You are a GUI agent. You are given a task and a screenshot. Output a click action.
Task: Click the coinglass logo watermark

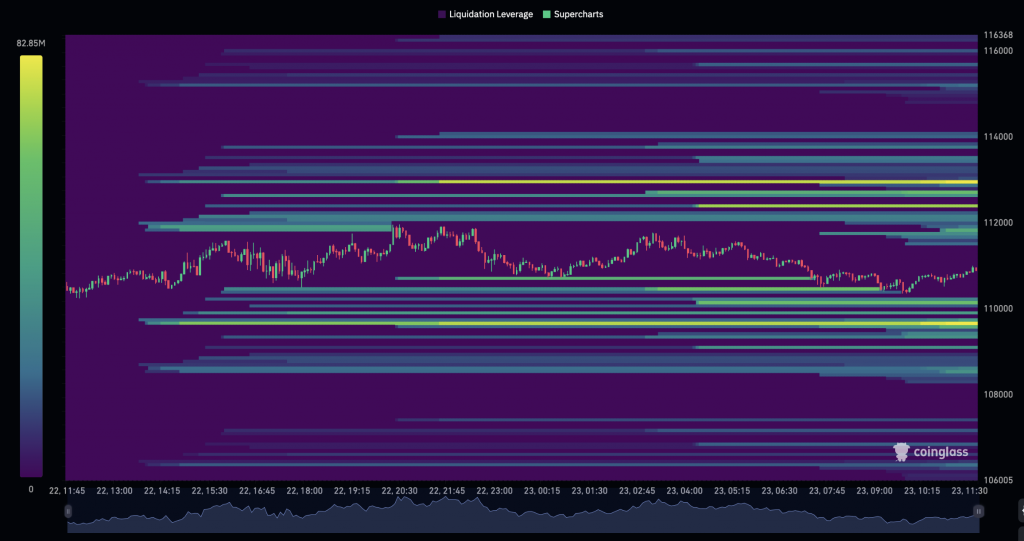(x=931, y=452)
